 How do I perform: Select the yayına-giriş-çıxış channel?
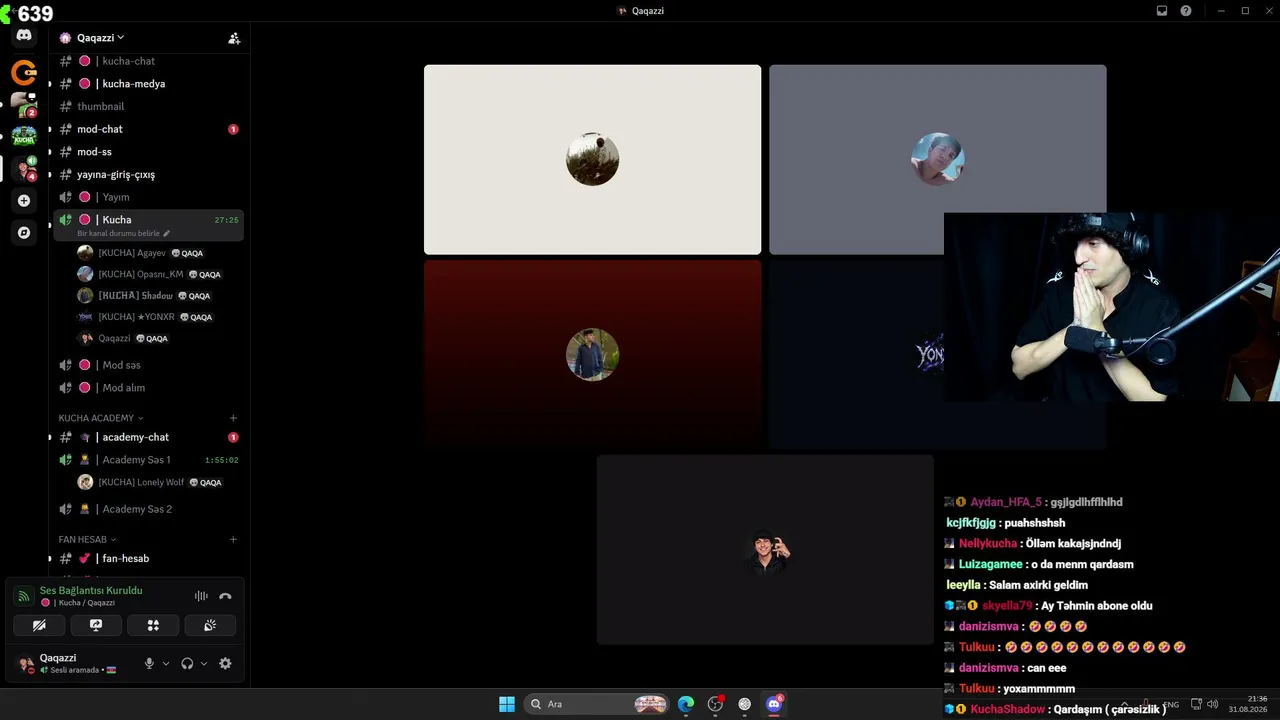pyautogui.click(x=148, y=175)
